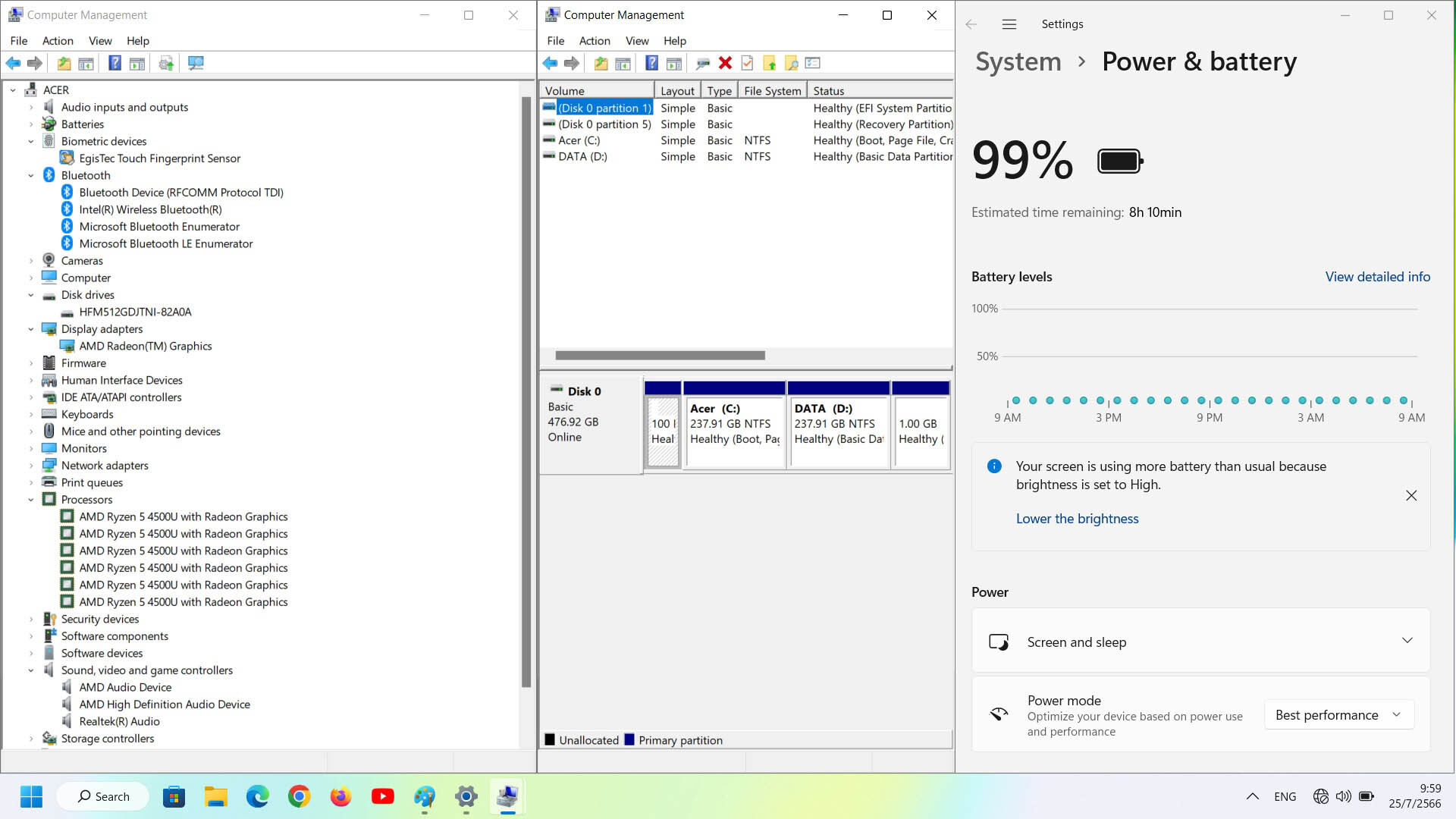The height and width of the screenshot is (819, 1456).
Task: Select AMD Radeon(TM) Graphics device
Action: [146, 346]
